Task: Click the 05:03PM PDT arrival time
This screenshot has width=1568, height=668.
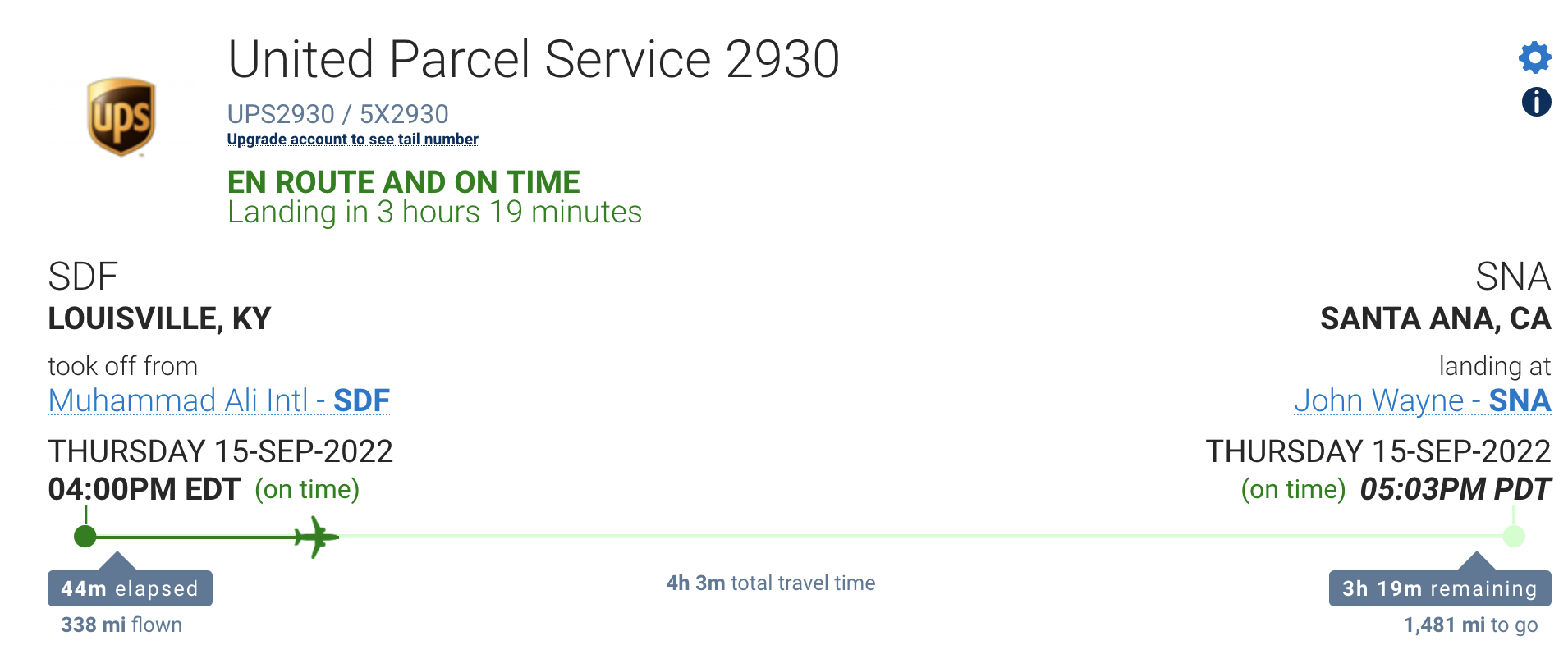Action: pos(1455,489)
